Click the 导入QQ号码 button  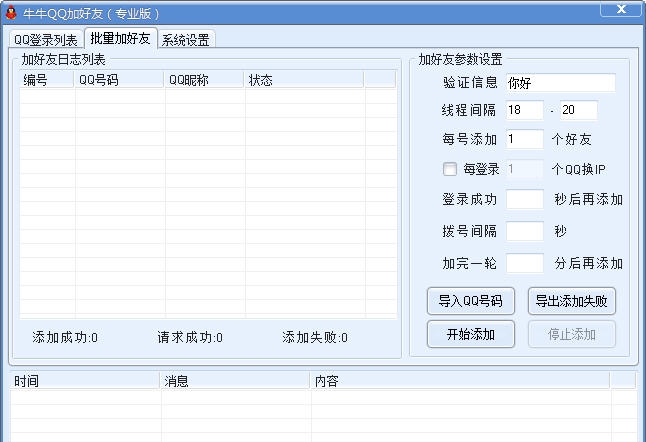click(470, 301)
